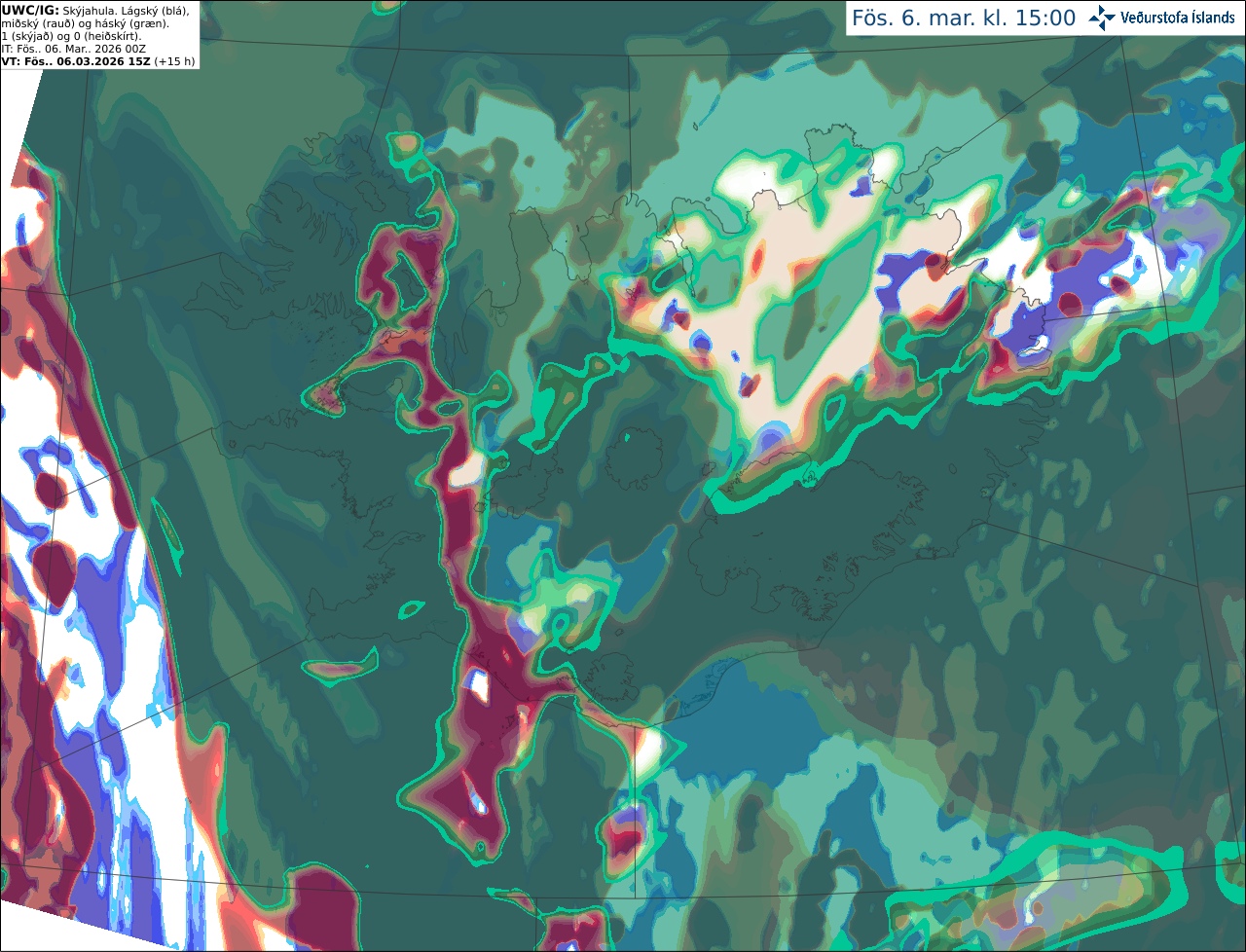
Task: Click the 'IT: Fös.. 06. Mar.. 2026 00Z' line
Action: pyautogui.click(x=74, y=49)
